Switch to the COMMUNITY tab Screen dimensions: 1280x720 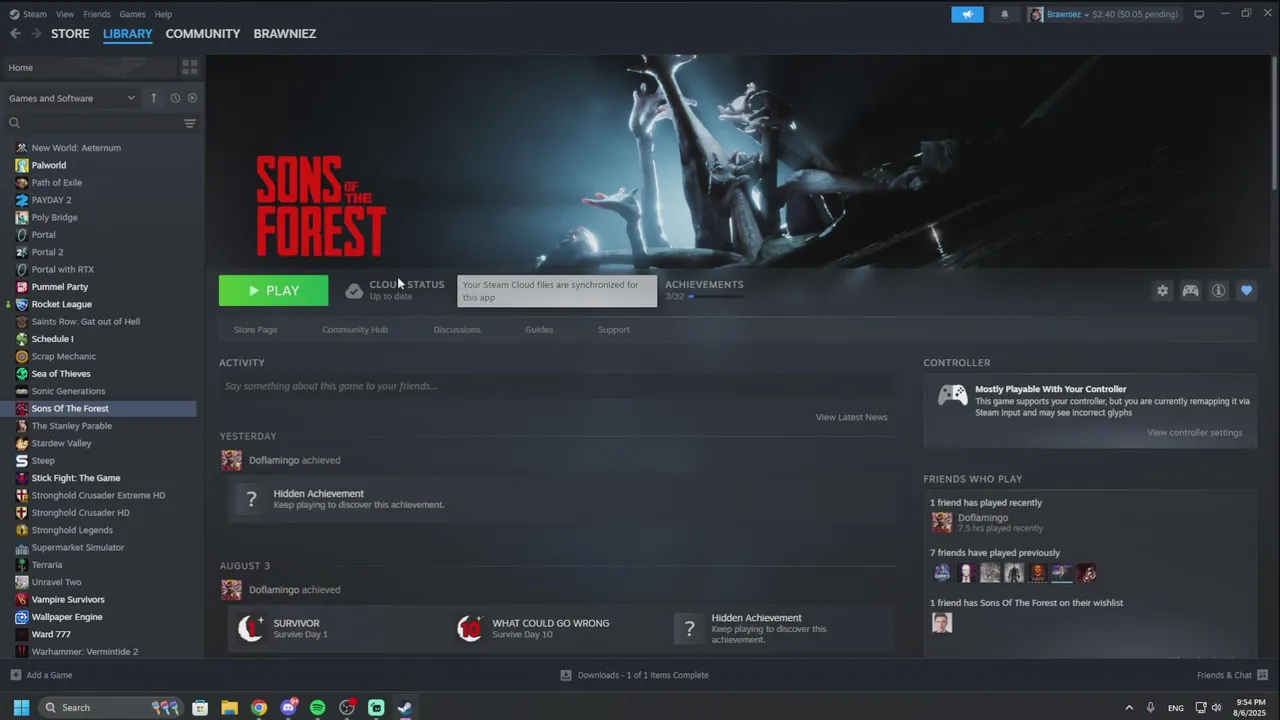[203, 33]
